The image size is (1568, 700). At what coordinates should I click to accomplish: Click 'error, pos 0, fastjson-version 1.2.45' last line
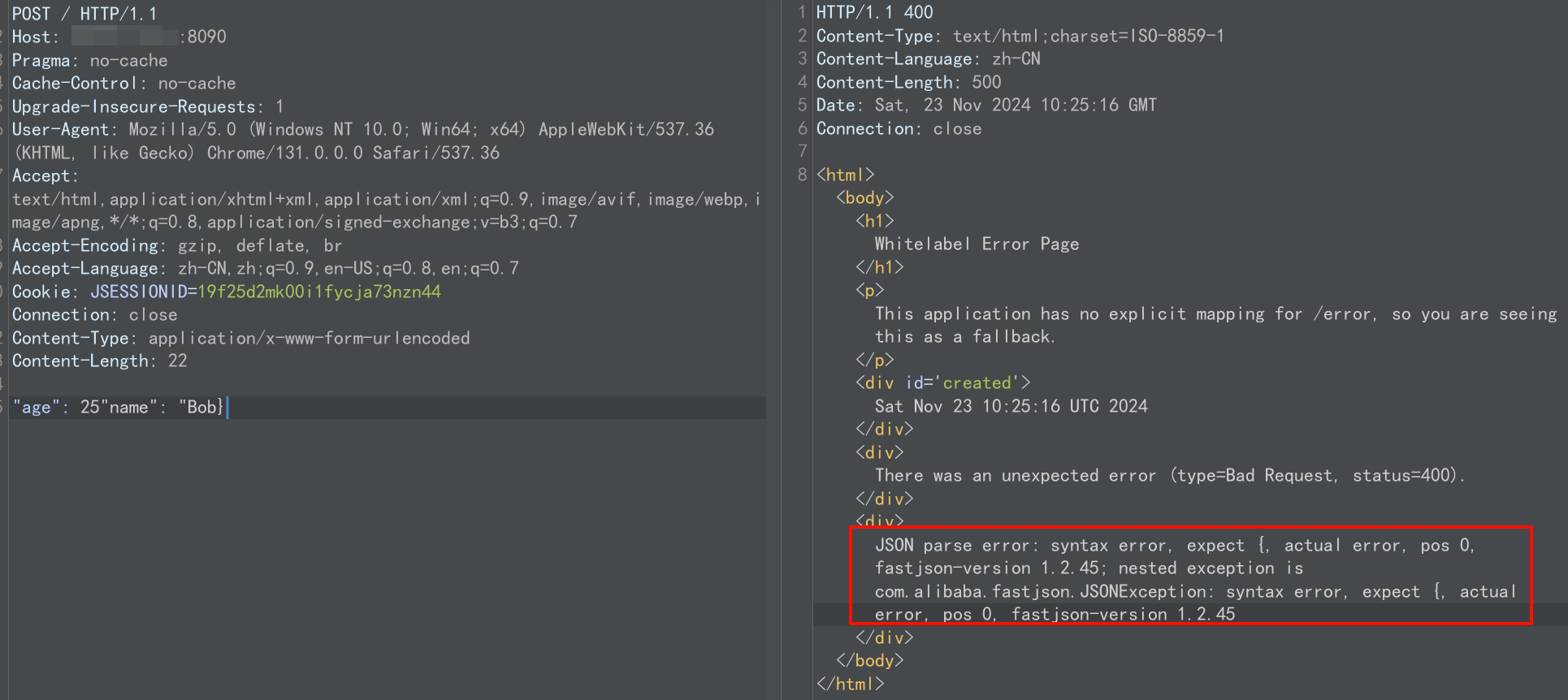[x=1055, y=614]
